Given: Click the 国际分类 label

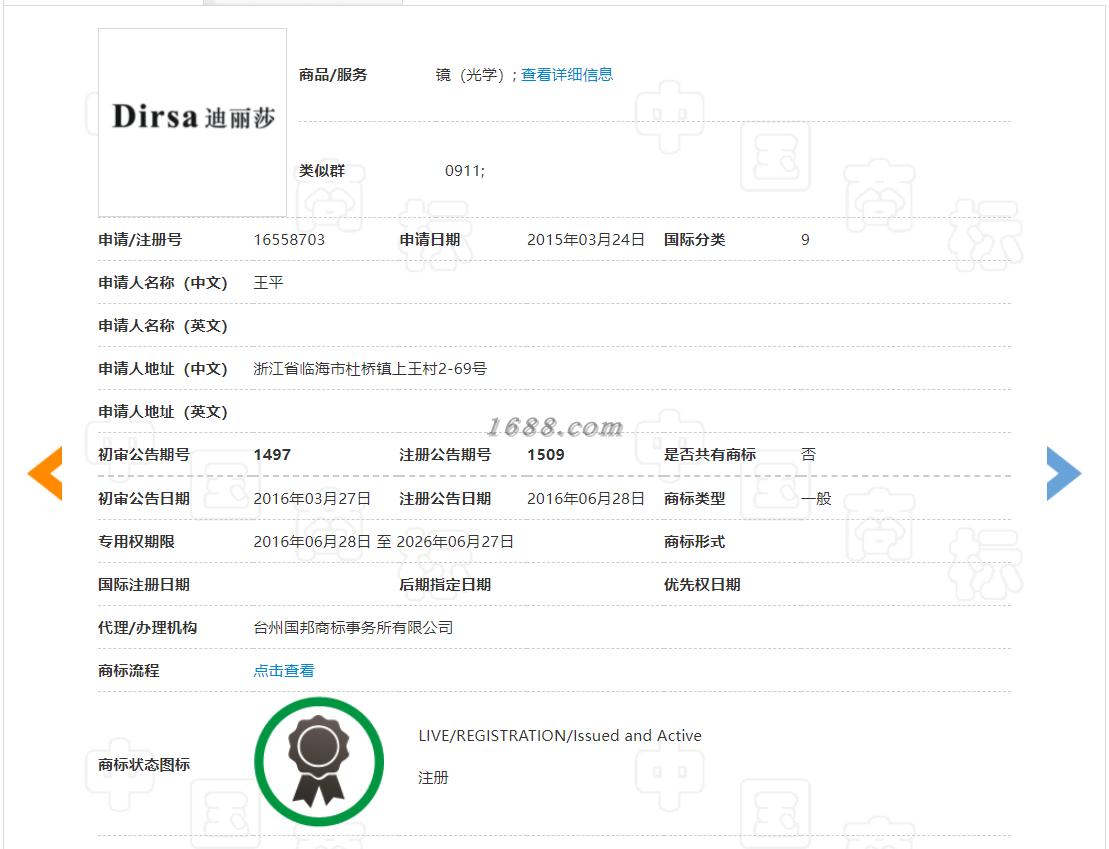Looking at the screenshot, I should click(694, 240).
